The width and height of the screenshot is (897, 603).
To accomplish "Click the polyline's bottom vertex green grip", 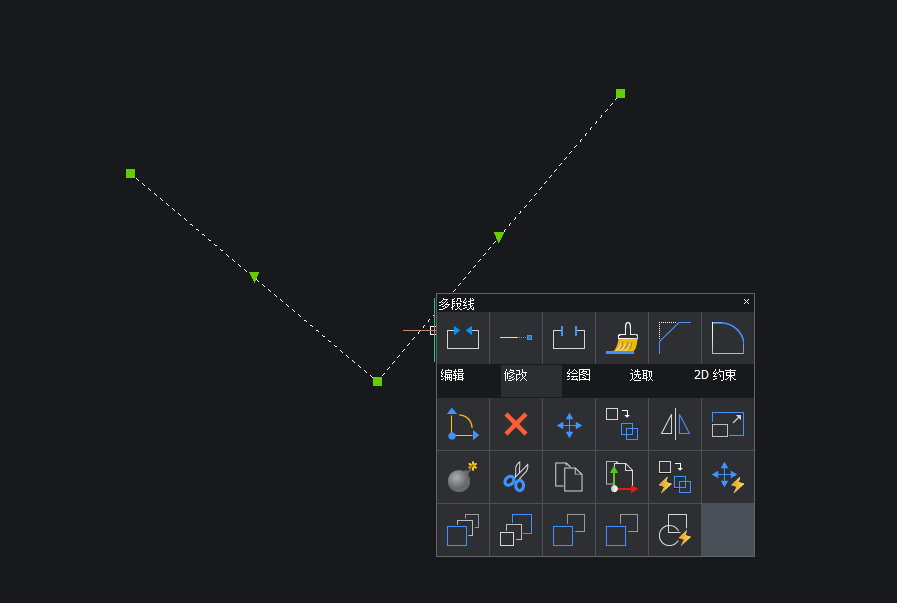I will coord(377,381).
